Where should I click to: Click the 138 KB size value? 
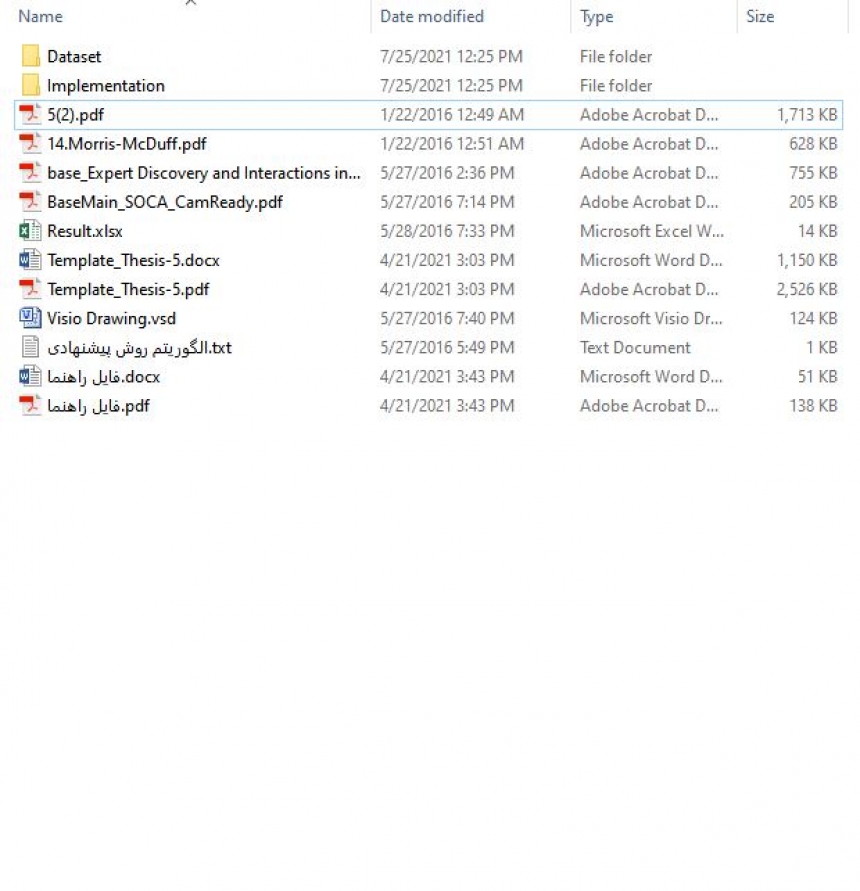[x=813, y=405]
